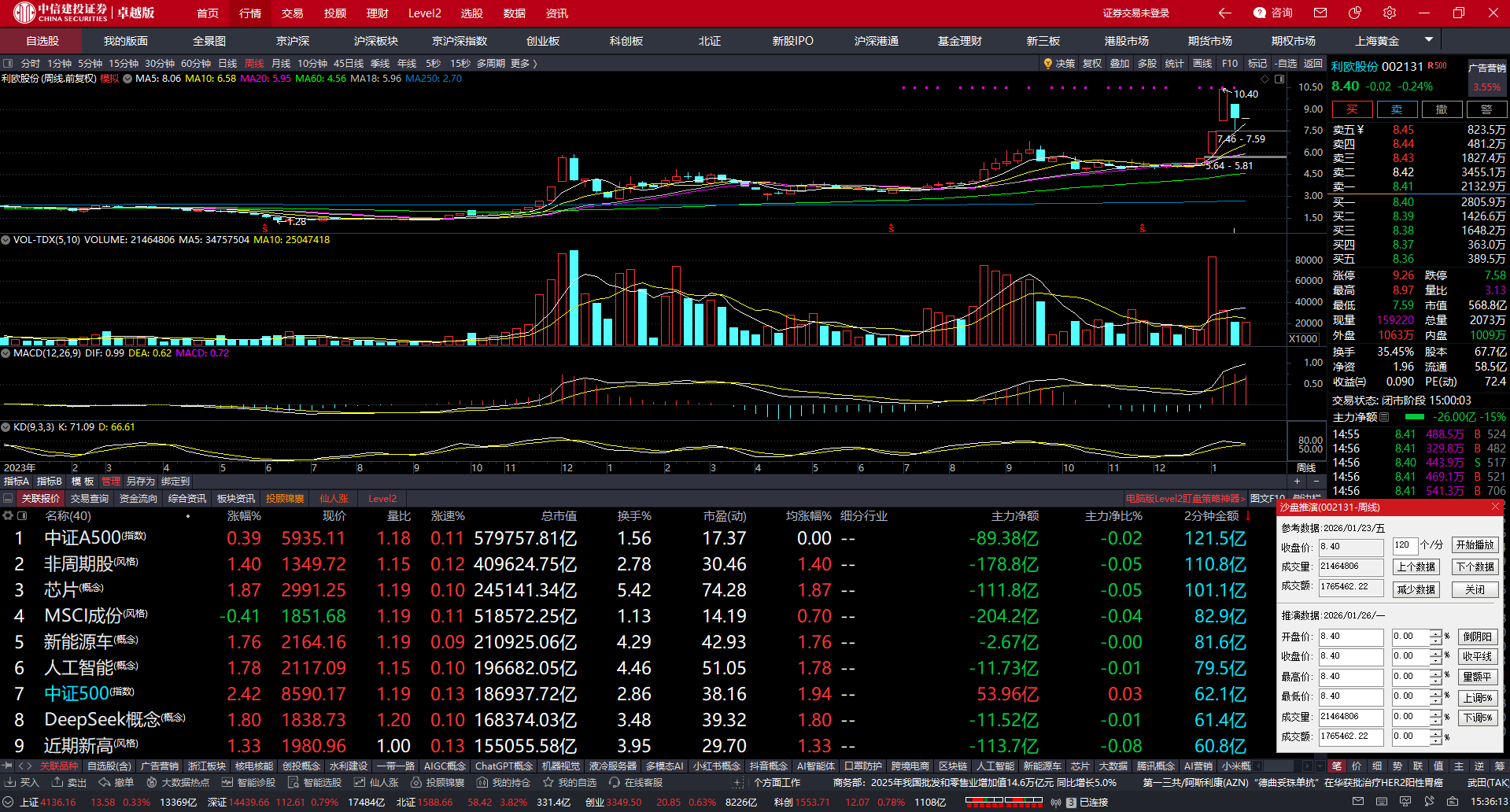Screen dimensions: 1510x812
Task: Increase 最高价 percent with up stepper
Action: 1436,673
